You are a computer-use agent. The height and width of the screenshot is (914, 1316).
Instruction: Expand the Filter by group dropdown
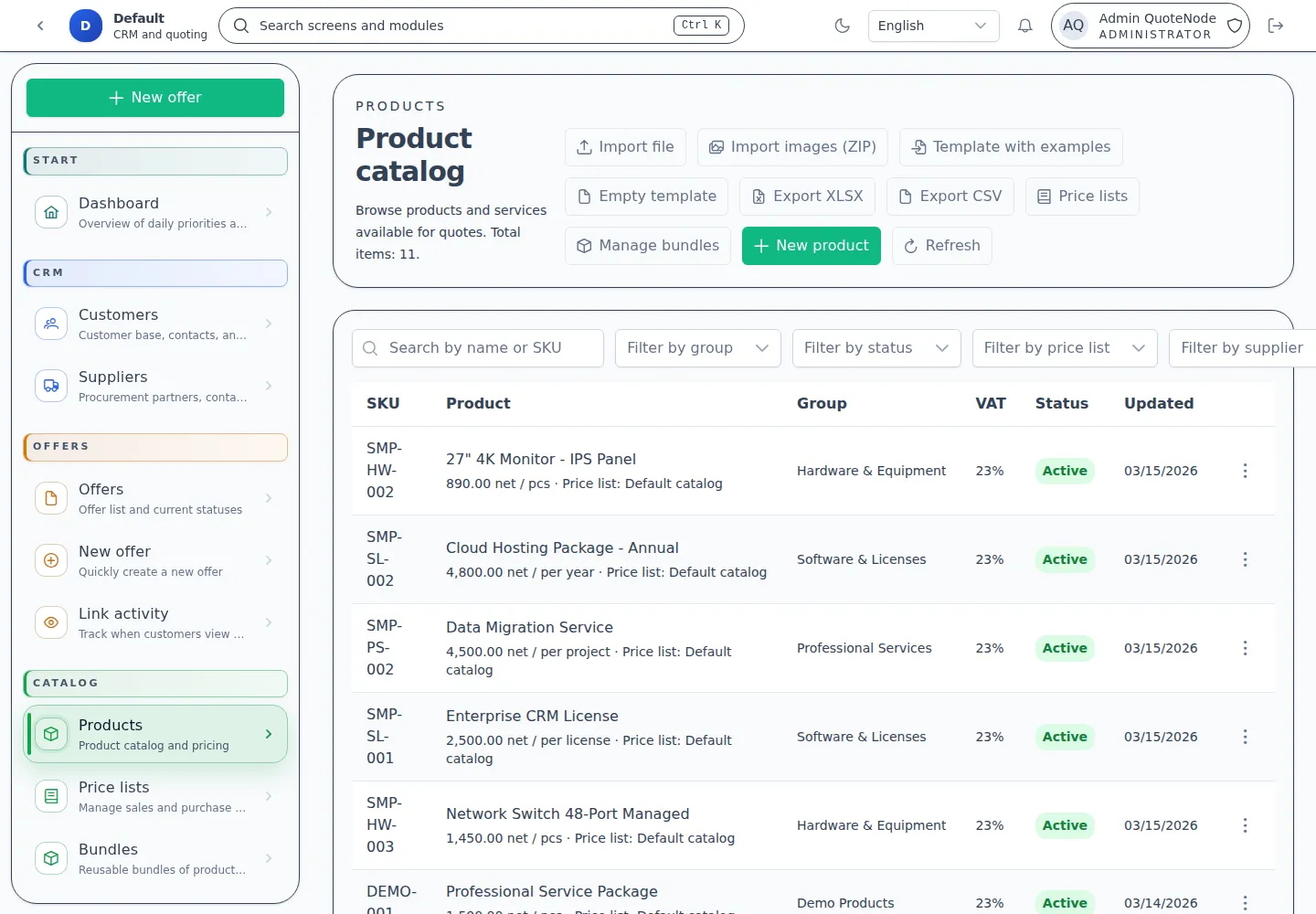coord(697,348)
